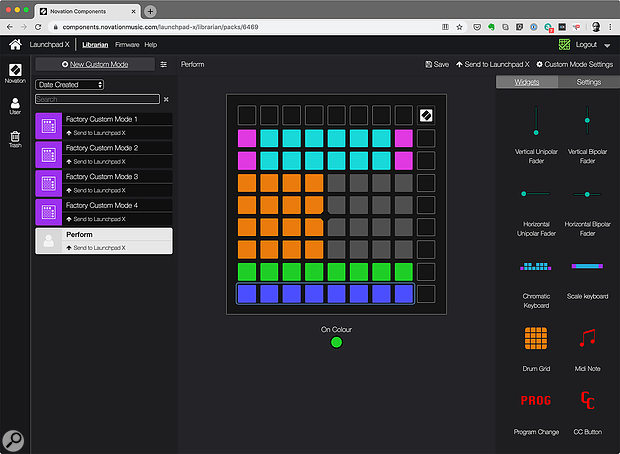Click the green On Colour swatch

[336, 342]
